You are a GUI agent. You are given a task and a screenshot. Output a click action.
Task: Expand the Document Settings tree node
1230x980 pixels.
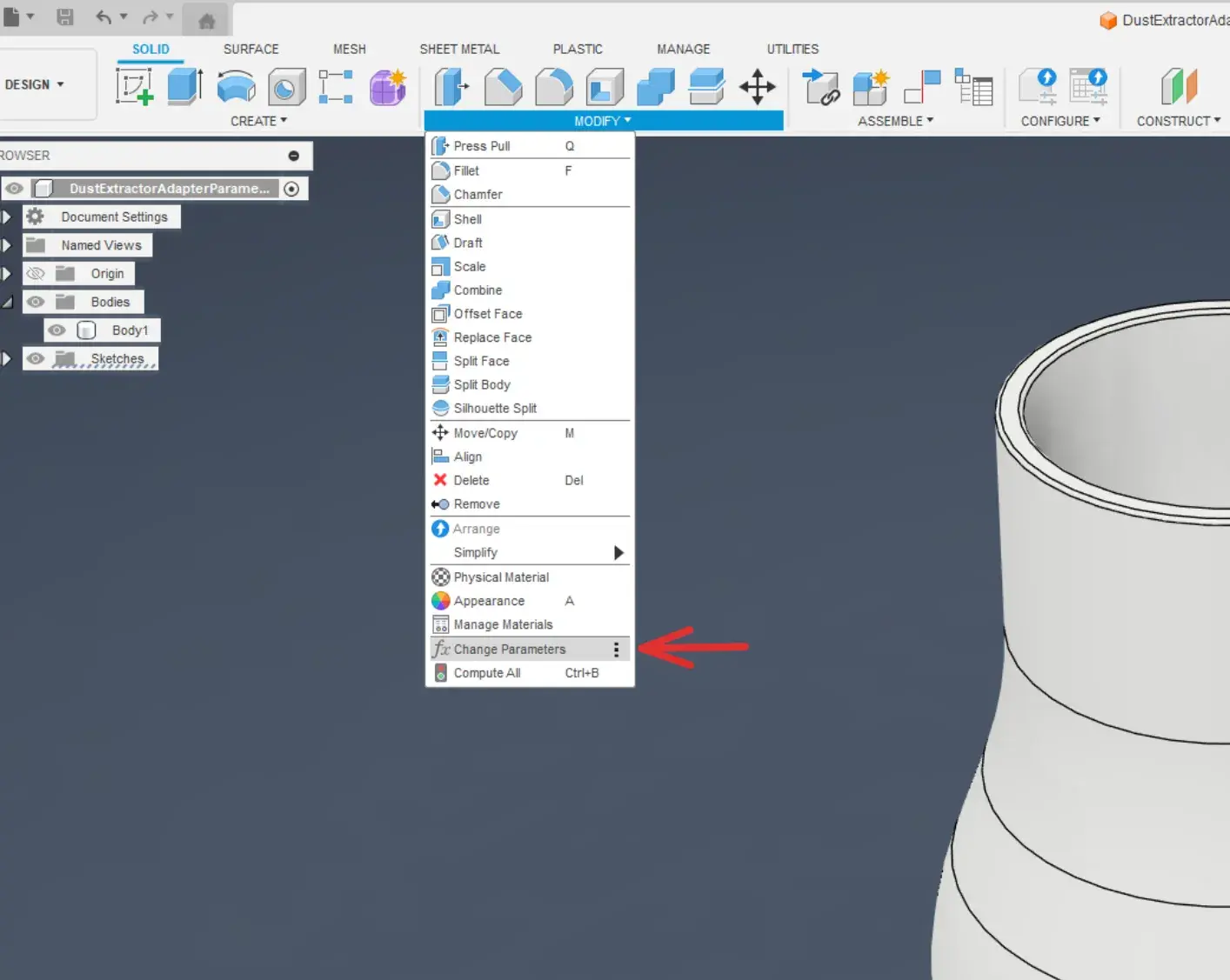click(7, 217)
